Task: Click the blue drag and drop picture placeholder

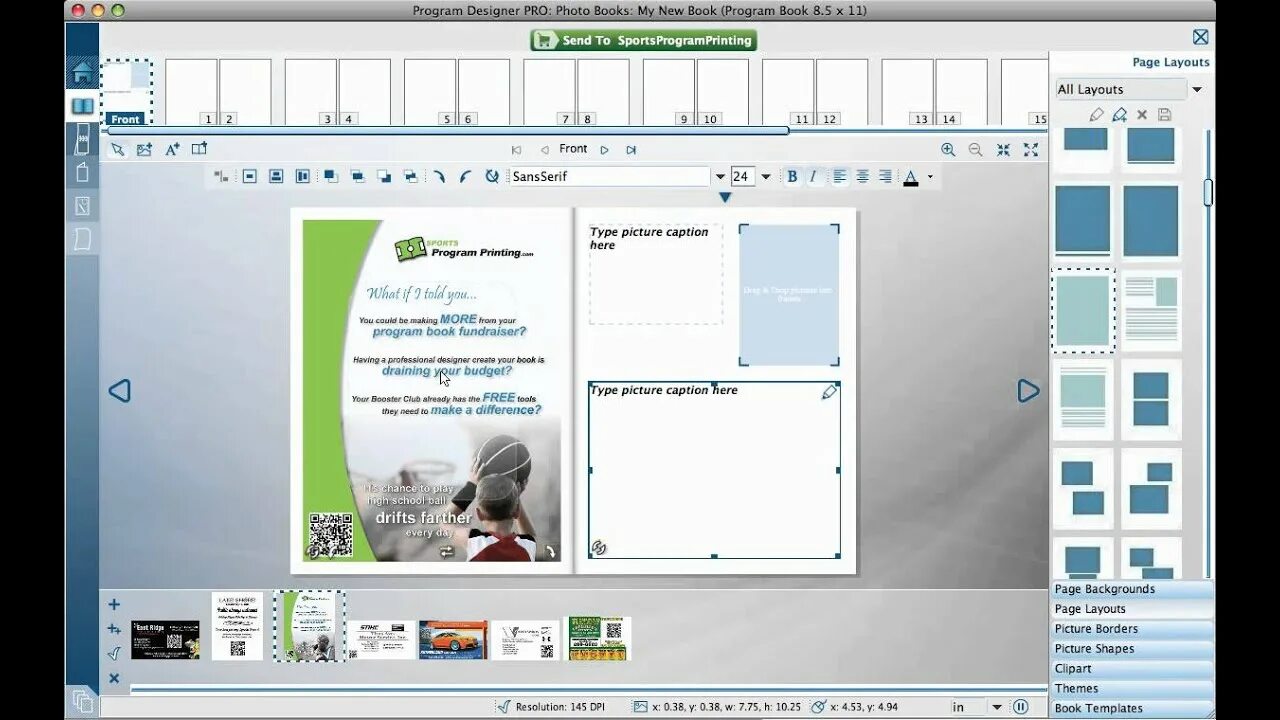Action: pyautogui.click(x=789, y=295)
